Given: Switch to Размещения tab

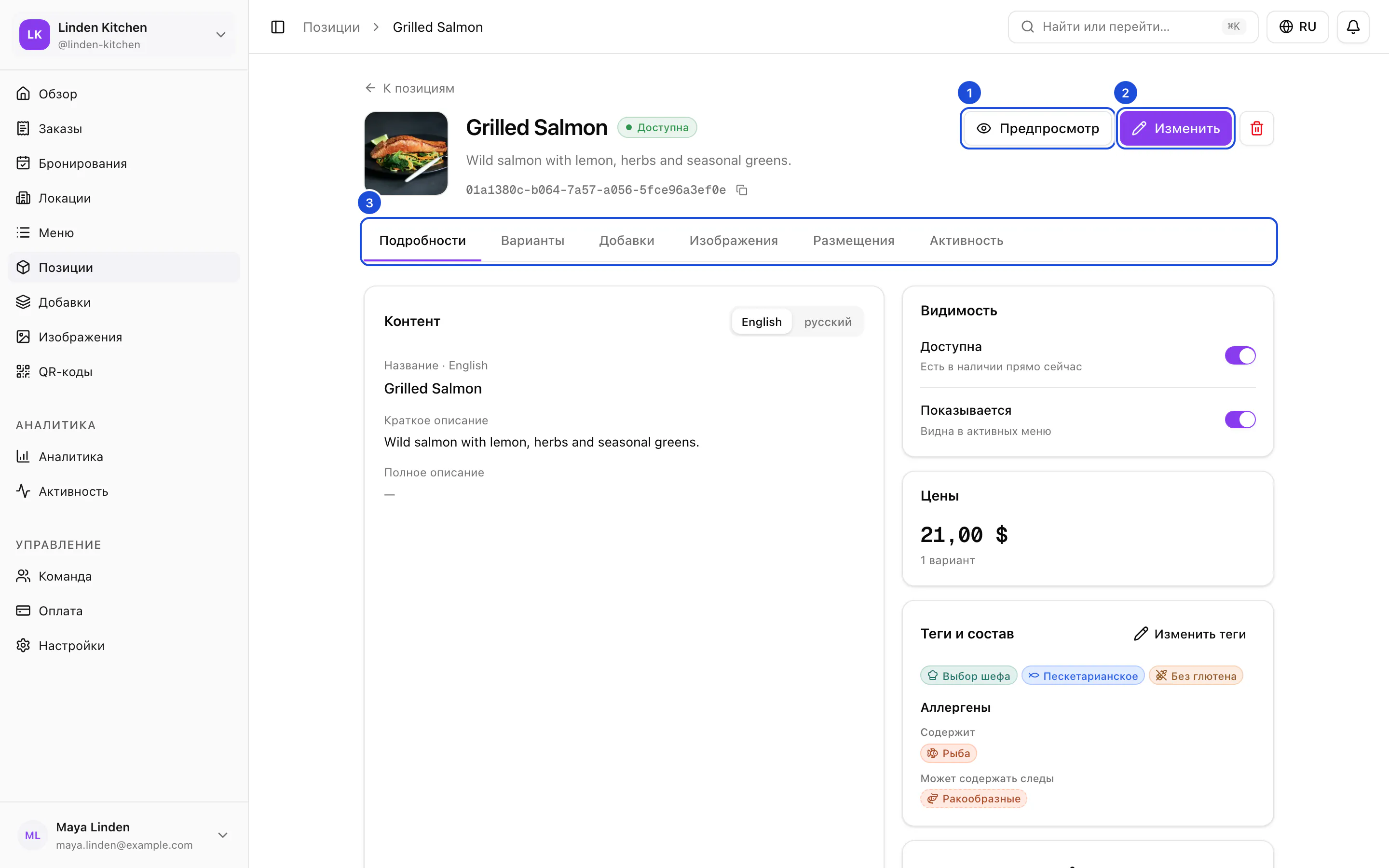Looking at the screenshot, I should click(x=854, y=241).
